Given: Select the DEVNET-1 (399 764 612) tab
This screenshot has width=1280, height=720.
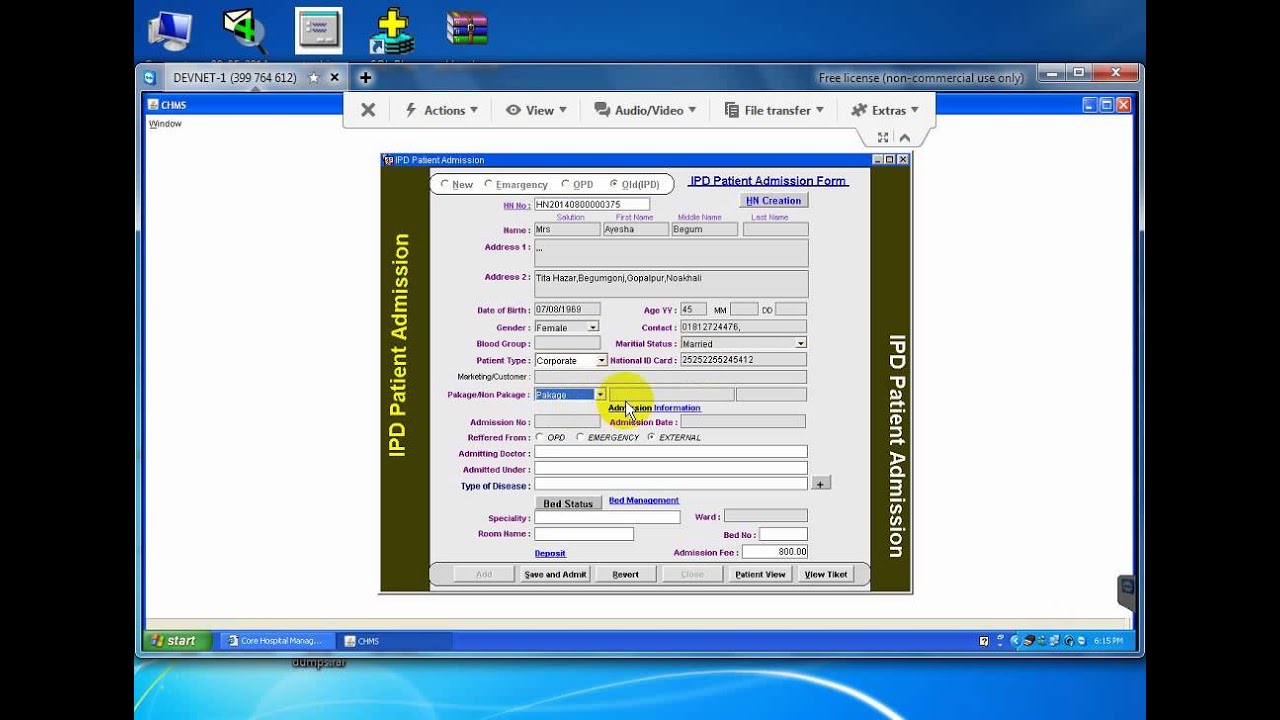Looking at the screenshot, I should 234,78.
